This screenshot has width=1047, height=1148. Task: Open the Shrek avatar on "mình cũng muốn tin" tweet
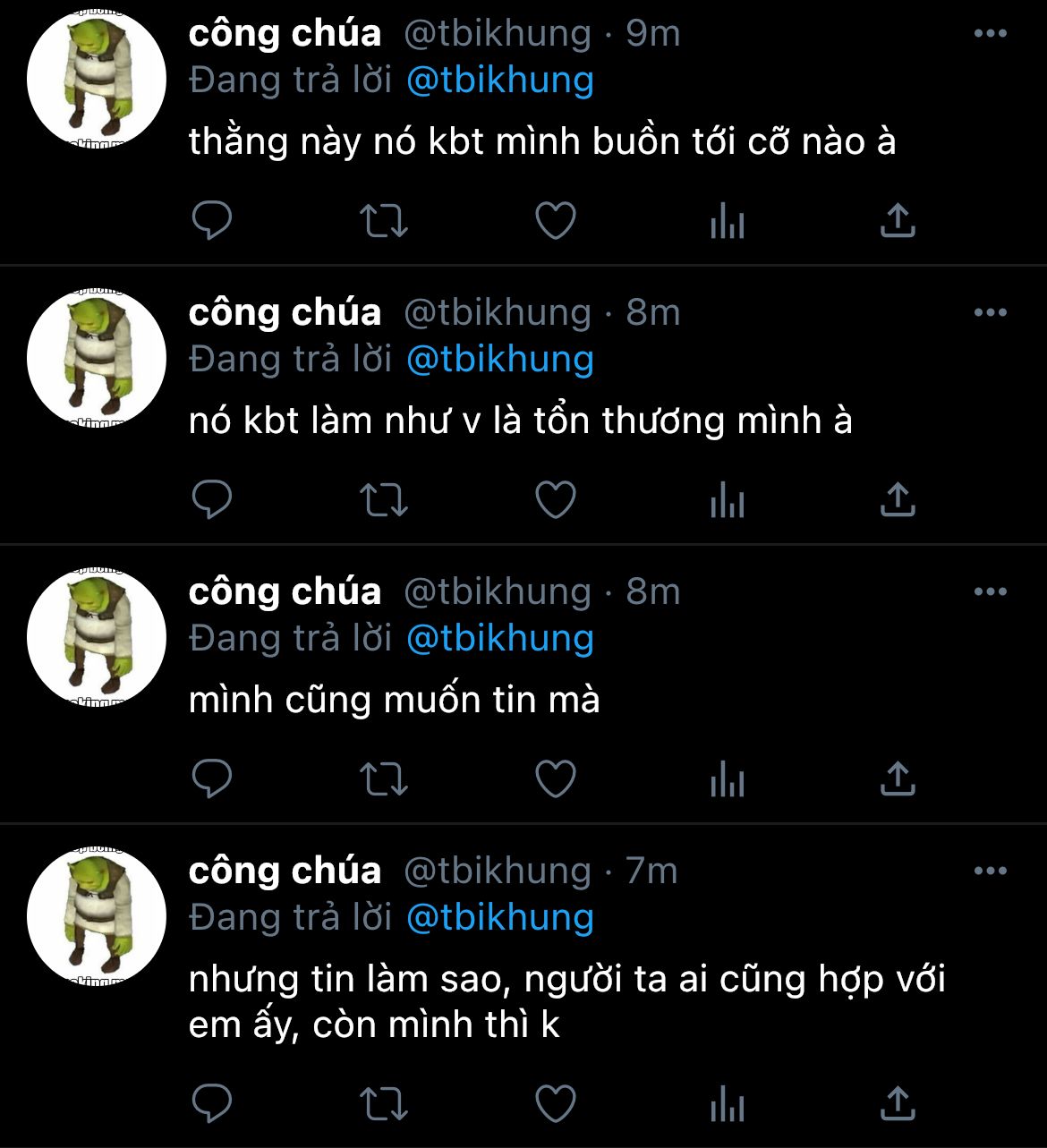point(97,637)
